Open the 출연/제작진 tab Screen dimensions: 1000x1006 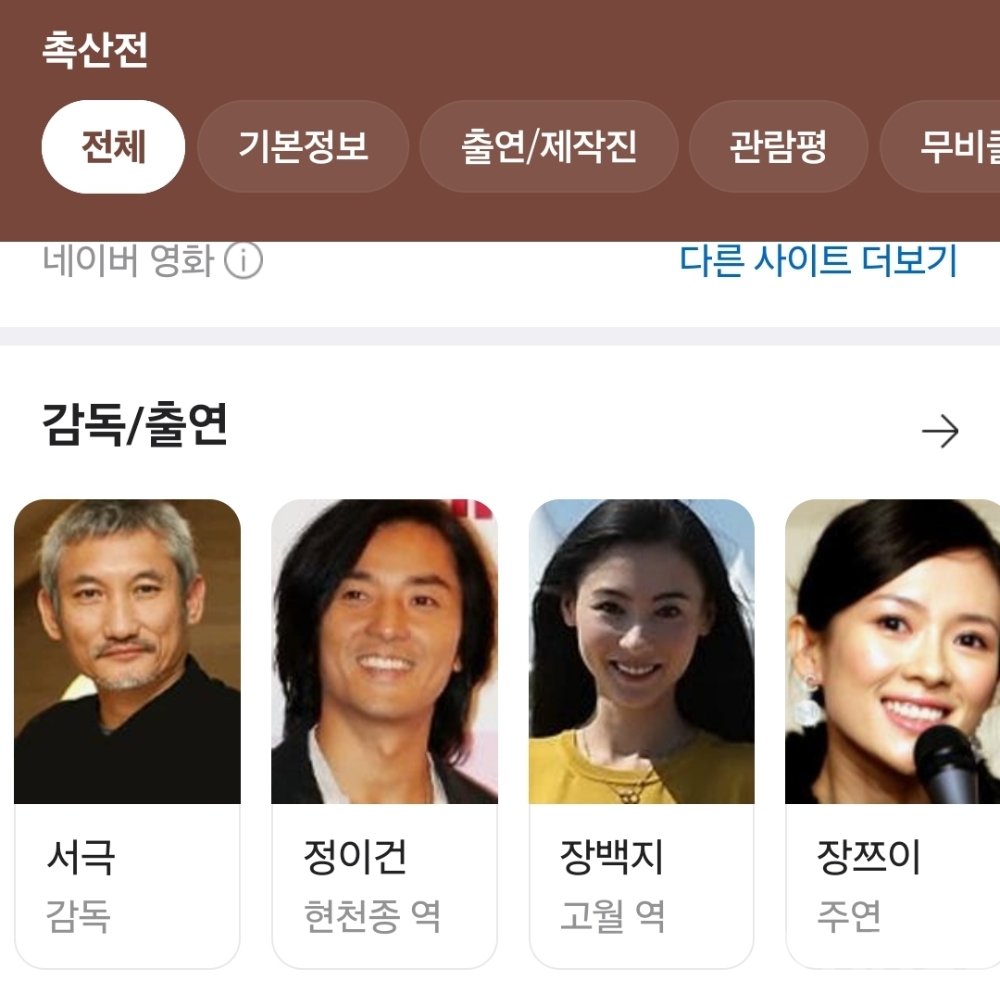(549, 146)
